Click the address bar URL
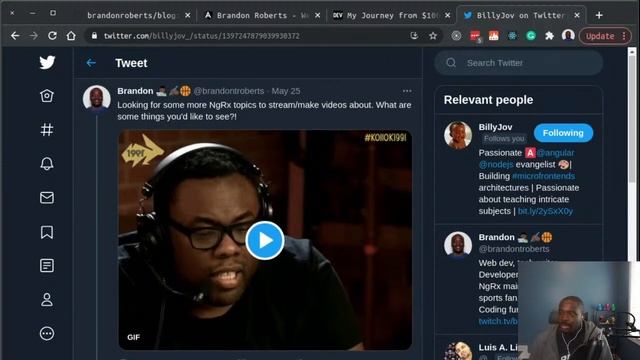Image resolution: width=640 pixels, height=360 pixels. pos(202,36)
